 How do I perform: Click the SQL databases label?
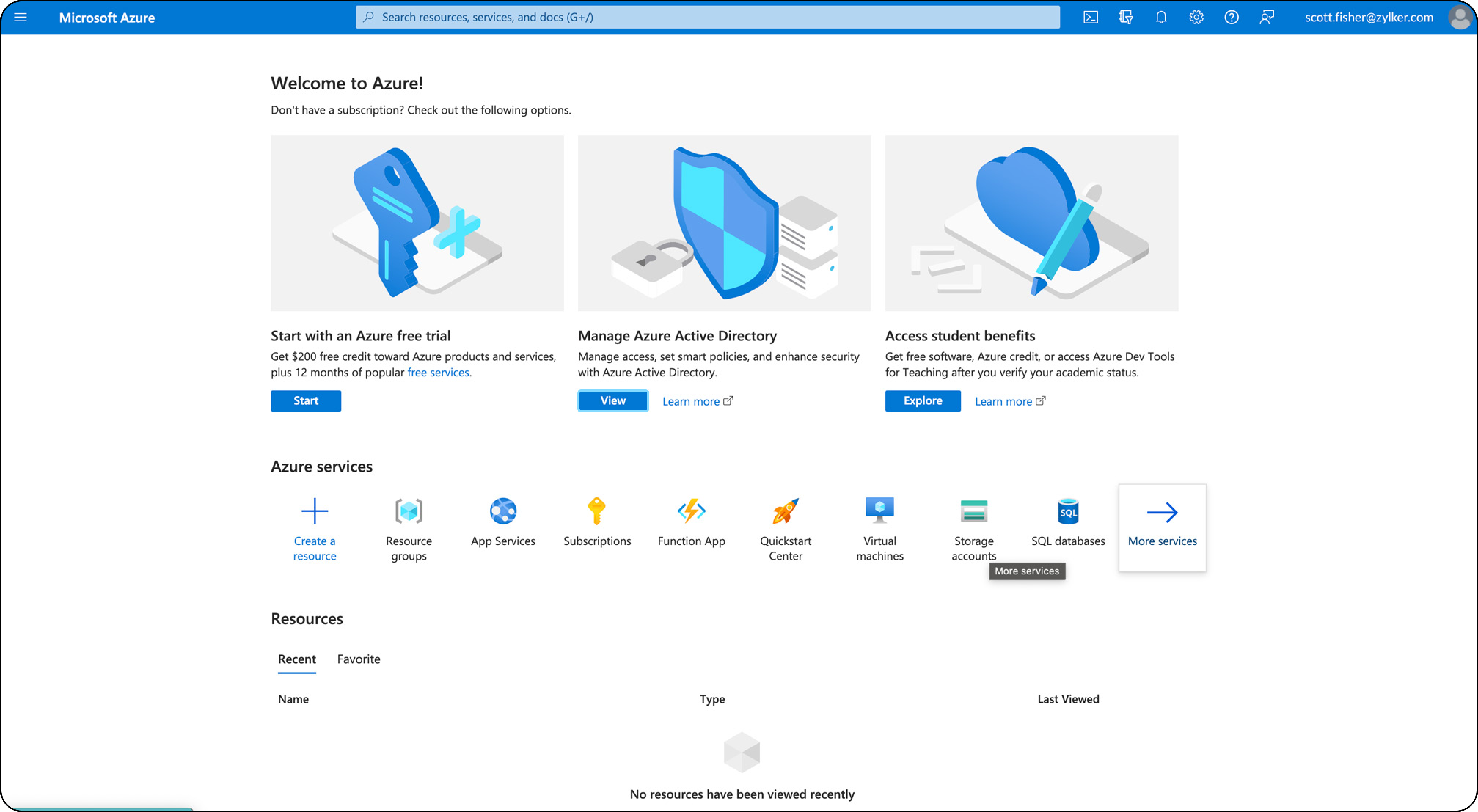(1068, 541)
